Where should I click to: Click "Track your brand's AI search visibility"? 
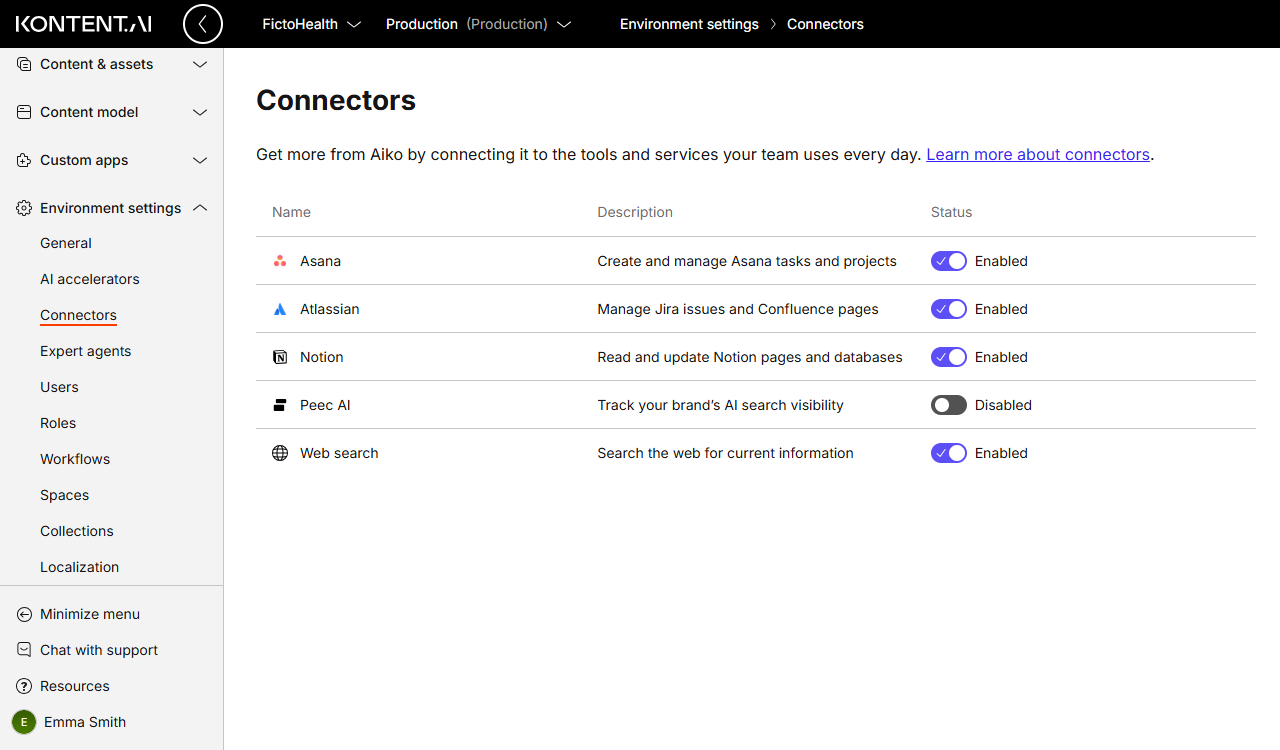[721, 405]
